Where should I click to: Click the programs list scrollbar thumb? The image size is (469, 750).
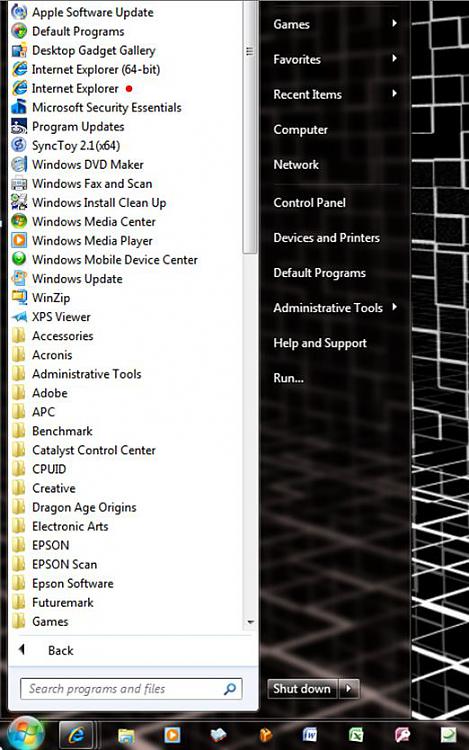pos(249,126)
